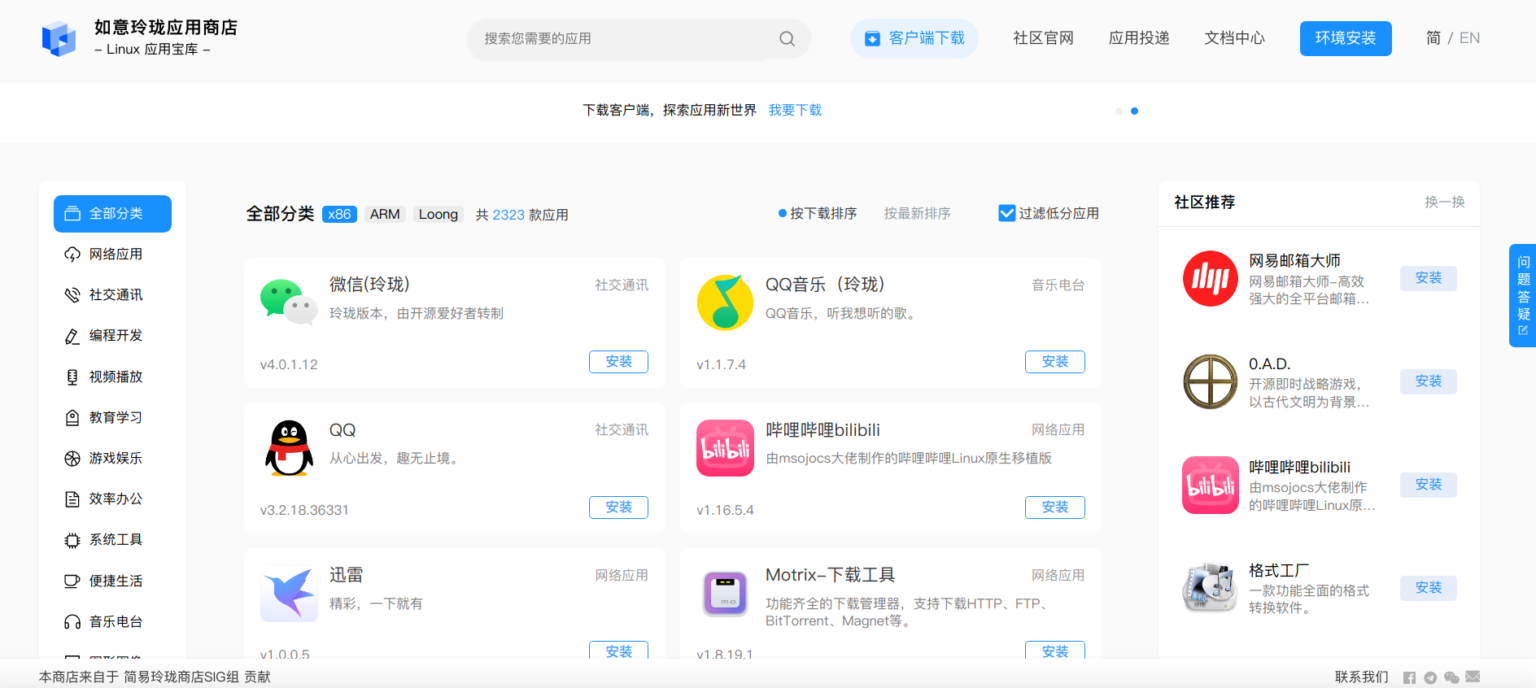Viewport: 1536px width, 688px height.
Task: Select the ARM architecture filter
Action: click(x=385, y=213)
